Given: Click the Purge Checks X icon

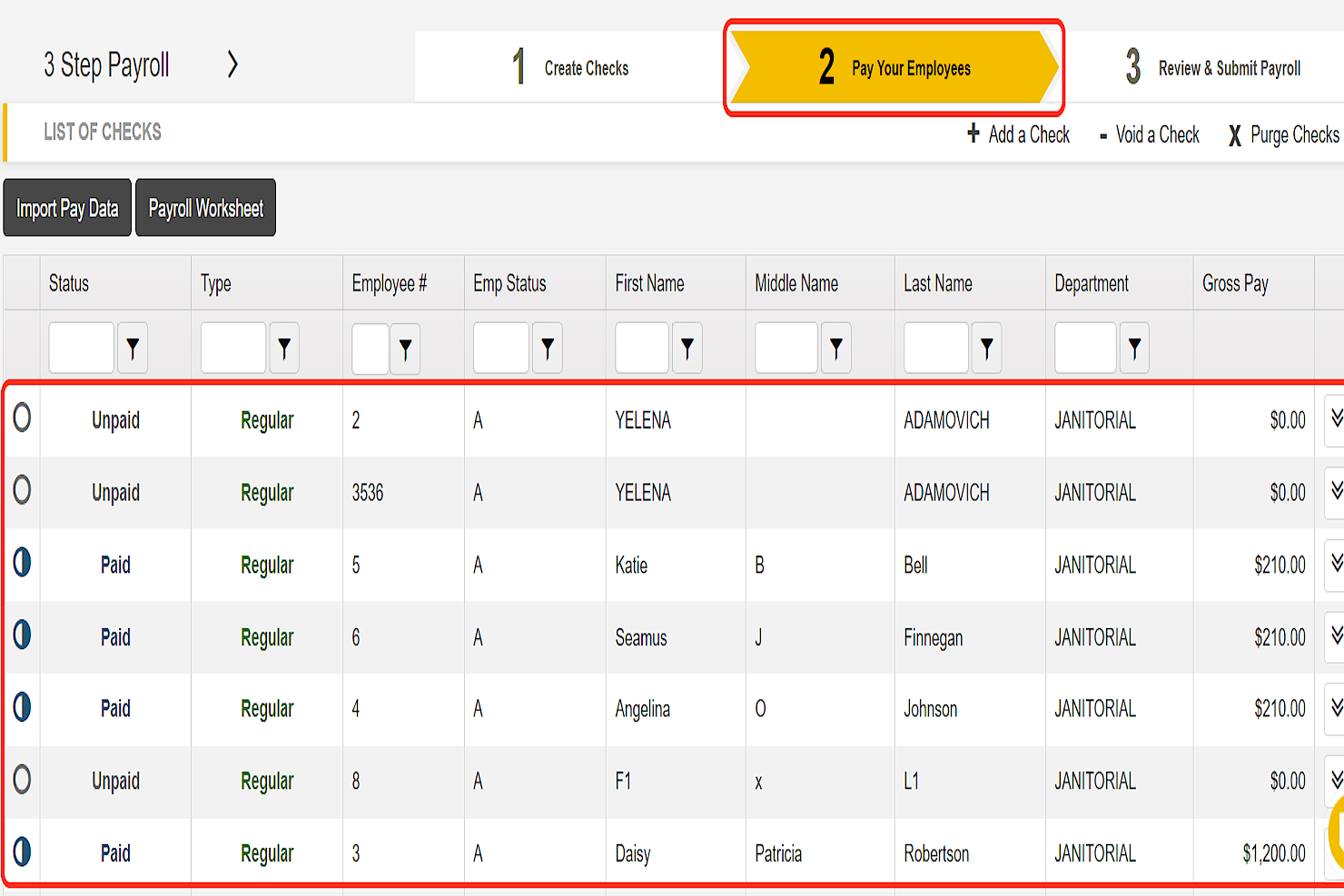Looking at the screenshot, I should pyautogui.click(x=1235, y=134).
